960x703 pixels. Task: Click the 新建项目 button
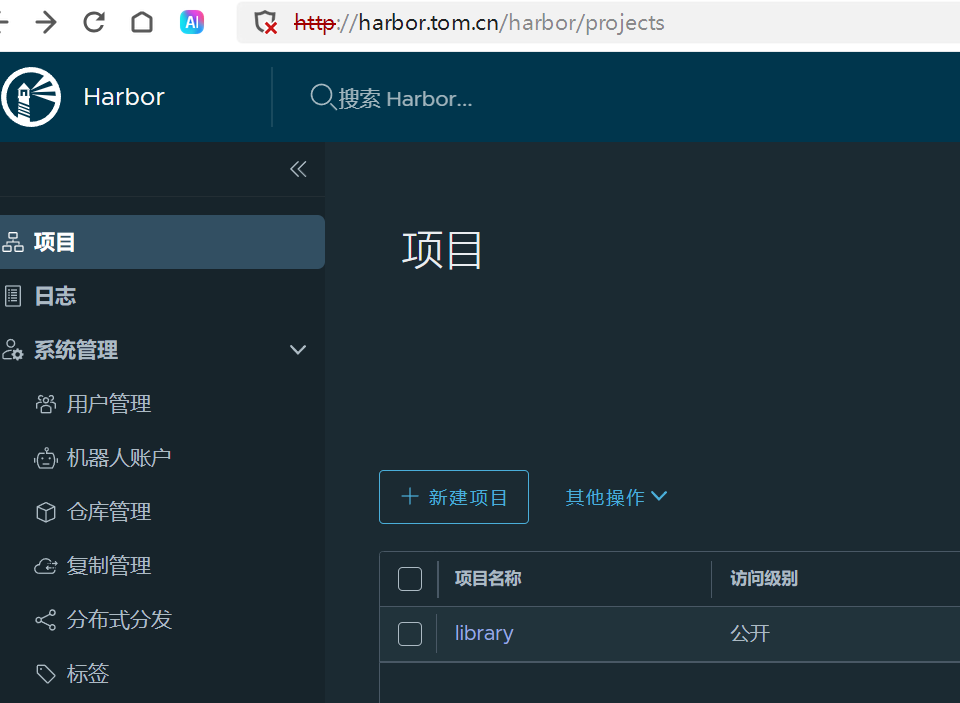(x=454, y=497)
